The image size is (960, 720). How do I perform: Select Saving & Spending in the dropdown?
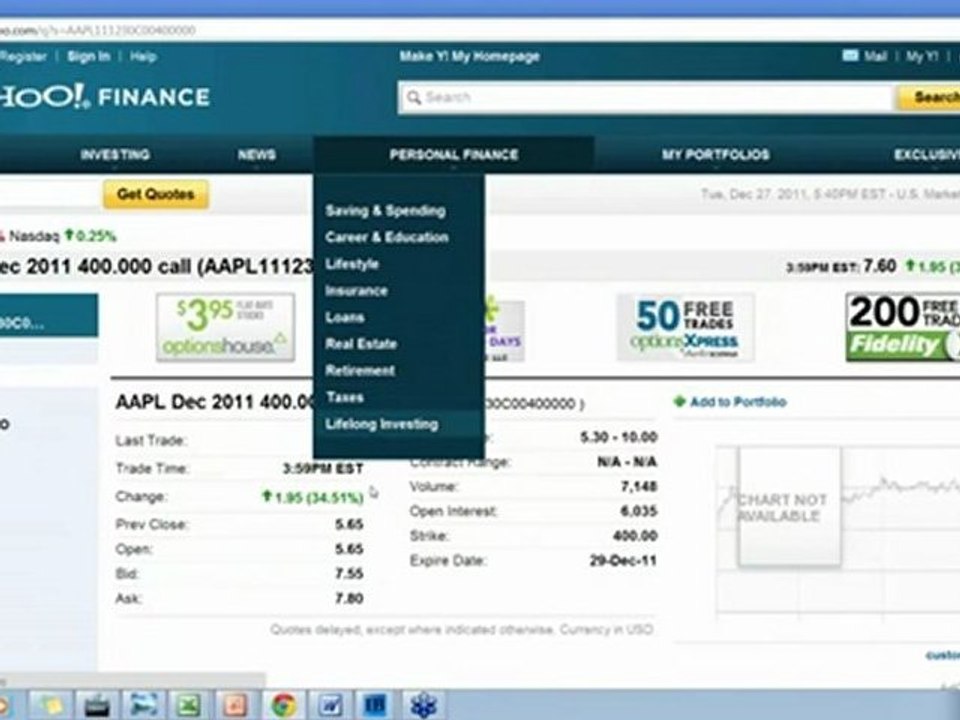(x=385, y=211)
